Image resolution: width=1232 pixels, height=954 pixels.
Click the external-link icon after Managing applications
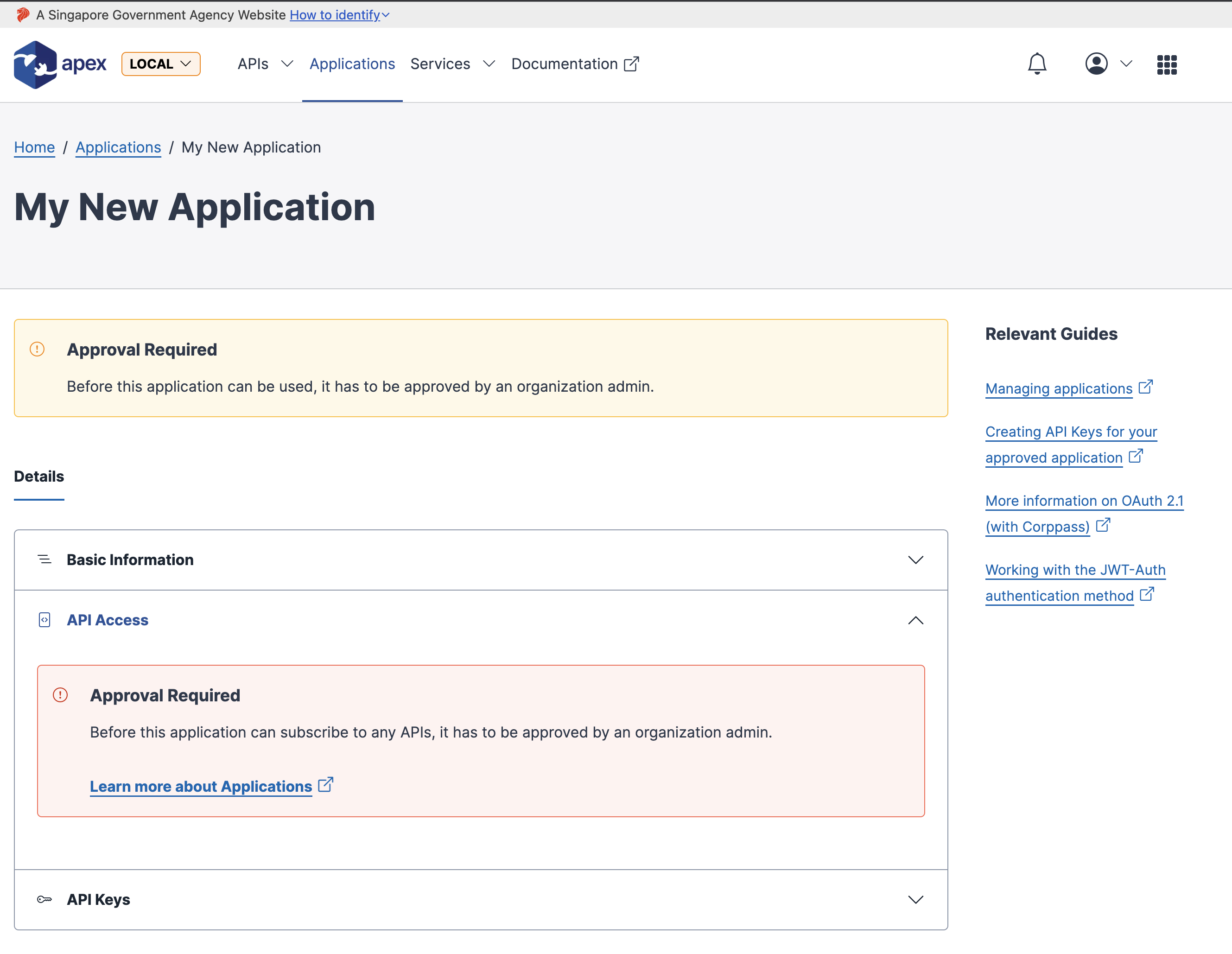(x=1146, y=387)
